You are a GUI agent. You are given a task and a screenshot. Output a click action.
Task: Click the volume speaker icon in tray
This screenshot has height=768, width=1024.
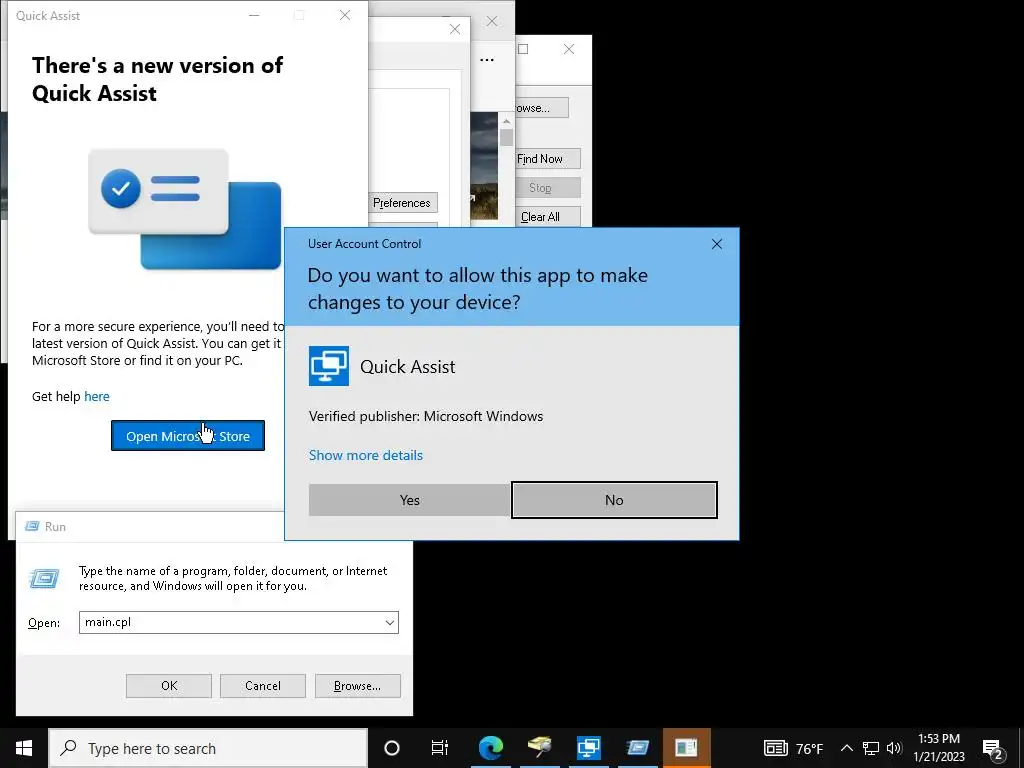(x=894, y=748)
